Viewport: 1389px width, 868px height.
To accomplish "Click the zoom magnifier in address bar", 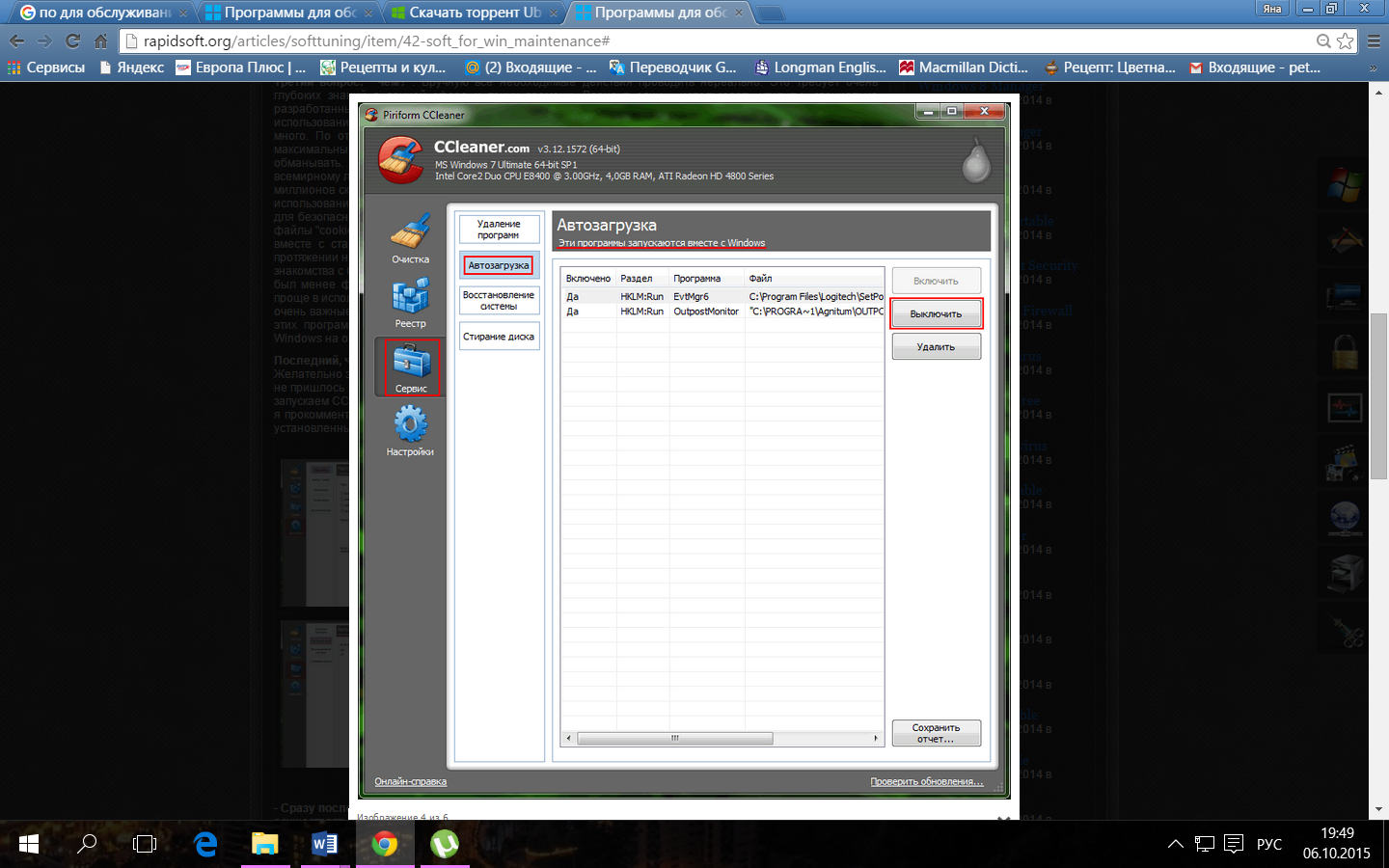I will pyautogui.click(x=1324, y=41).
